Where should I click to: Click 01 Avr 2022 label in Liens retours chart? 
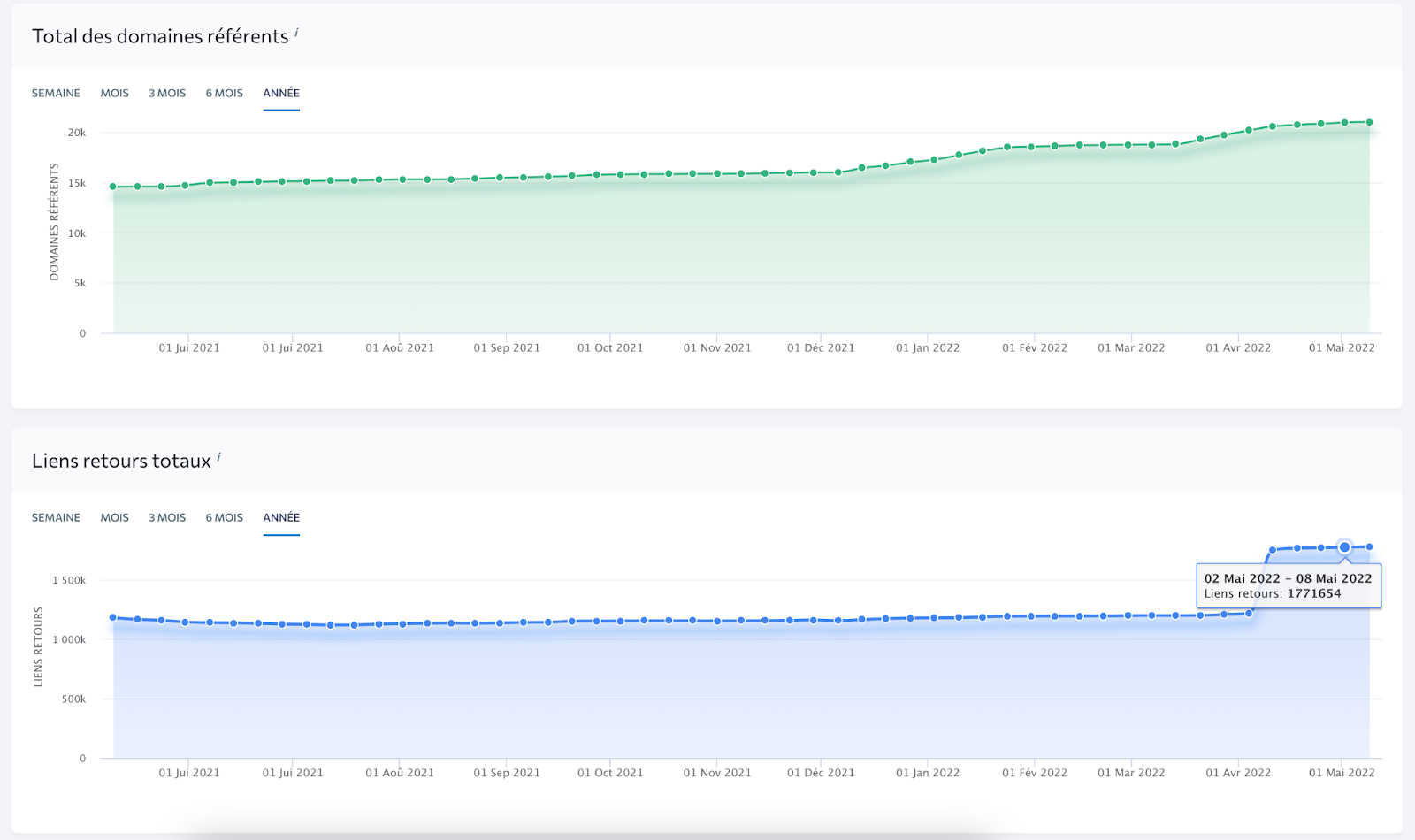coord(1238,773)
